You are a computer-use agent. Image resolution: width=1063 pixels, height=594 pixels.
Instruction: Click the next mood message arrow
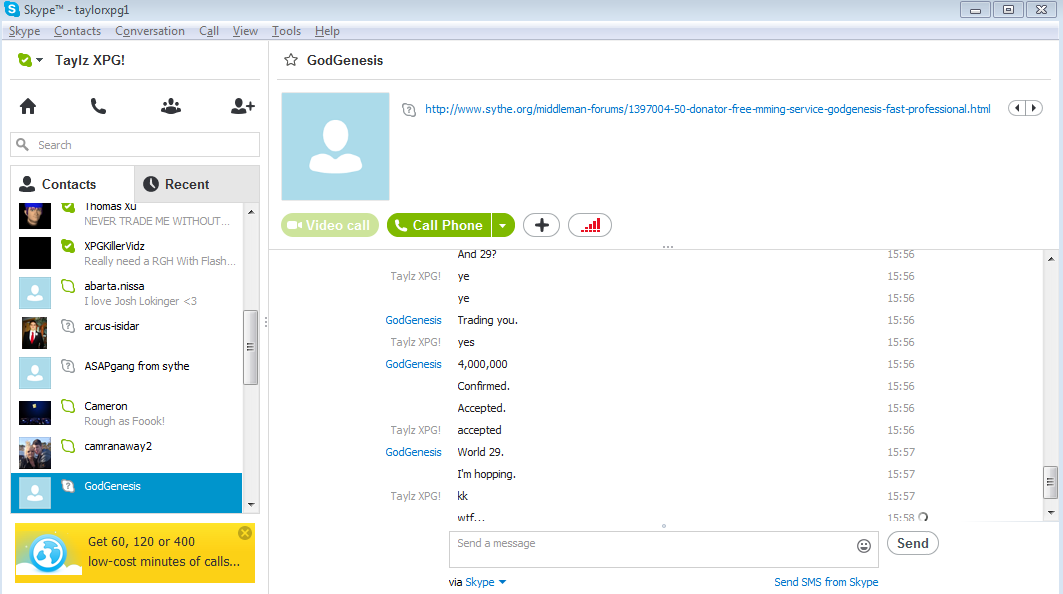click(x=1034, y=108)
